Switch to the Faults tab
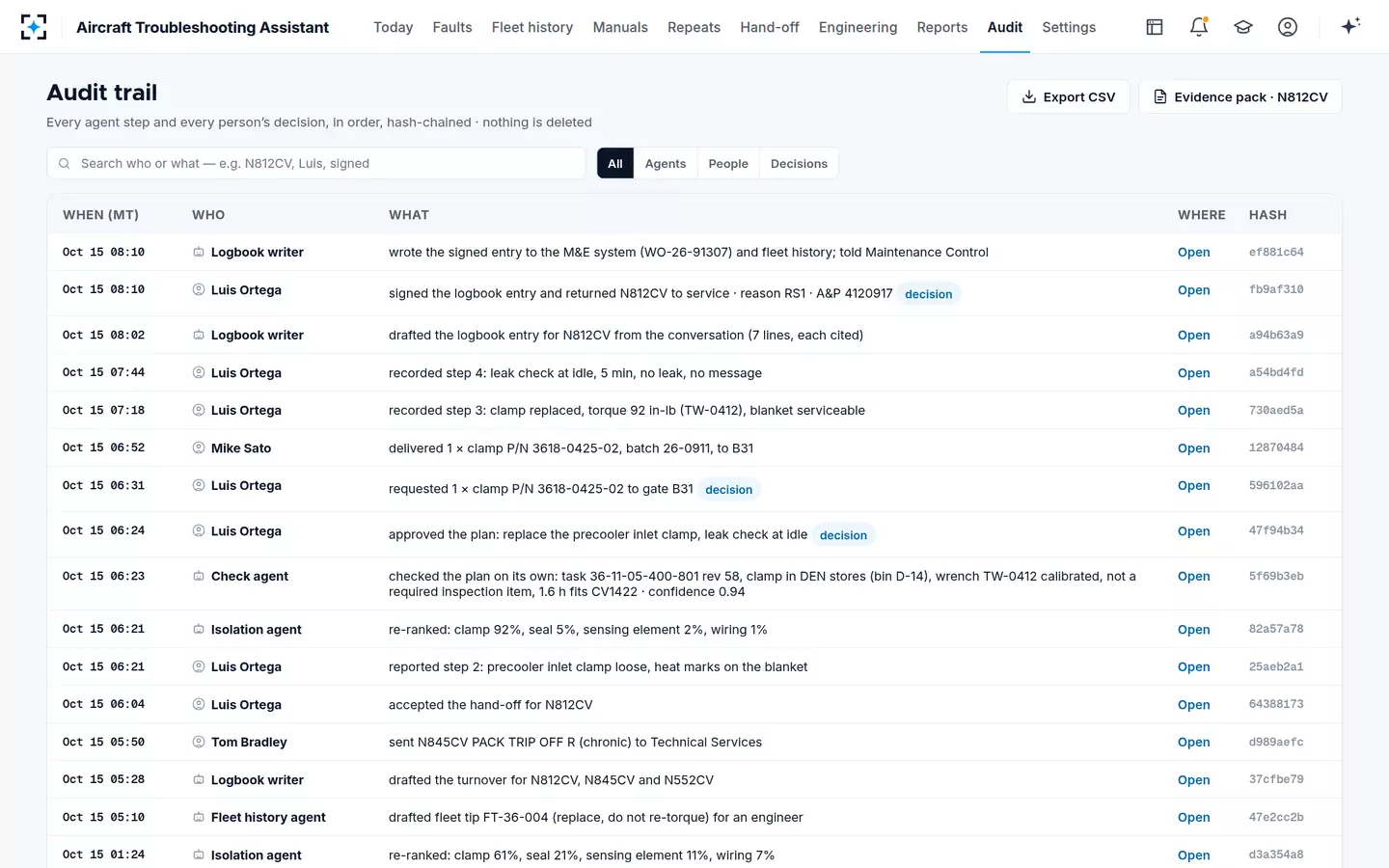Viewport: 1389px width, 868px height. click(x=452, y=27)
